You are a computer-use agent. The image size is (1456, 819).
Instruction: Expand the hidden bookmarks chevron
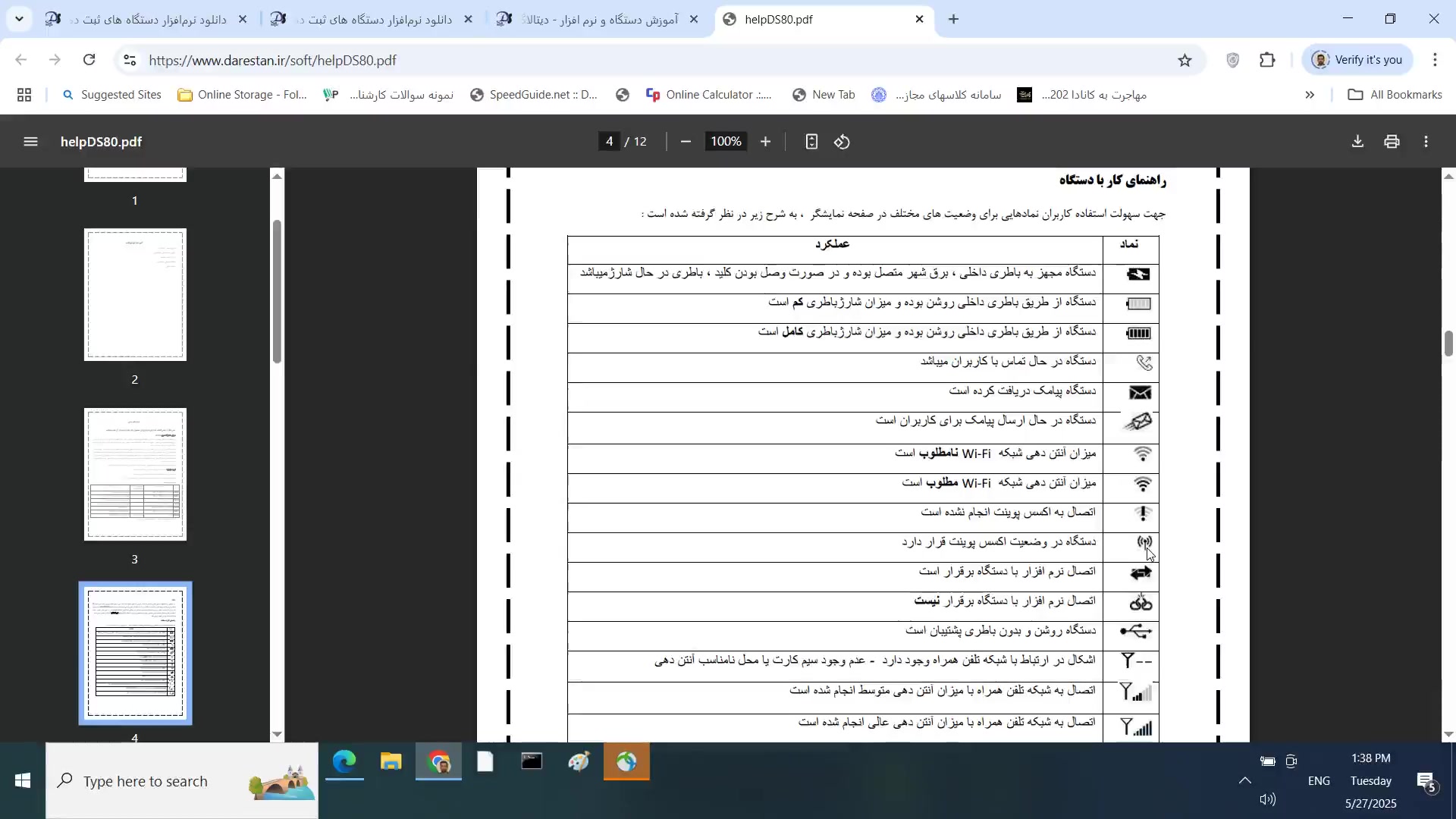pos(1310,95)
